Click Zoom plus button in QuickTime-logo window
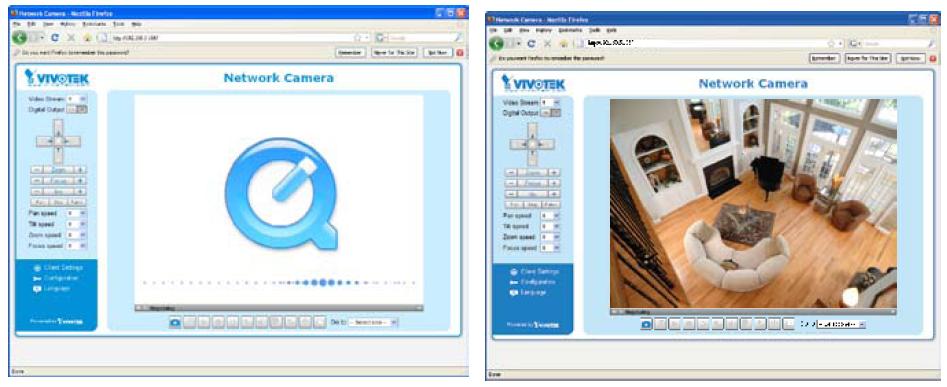 point(81,170)
